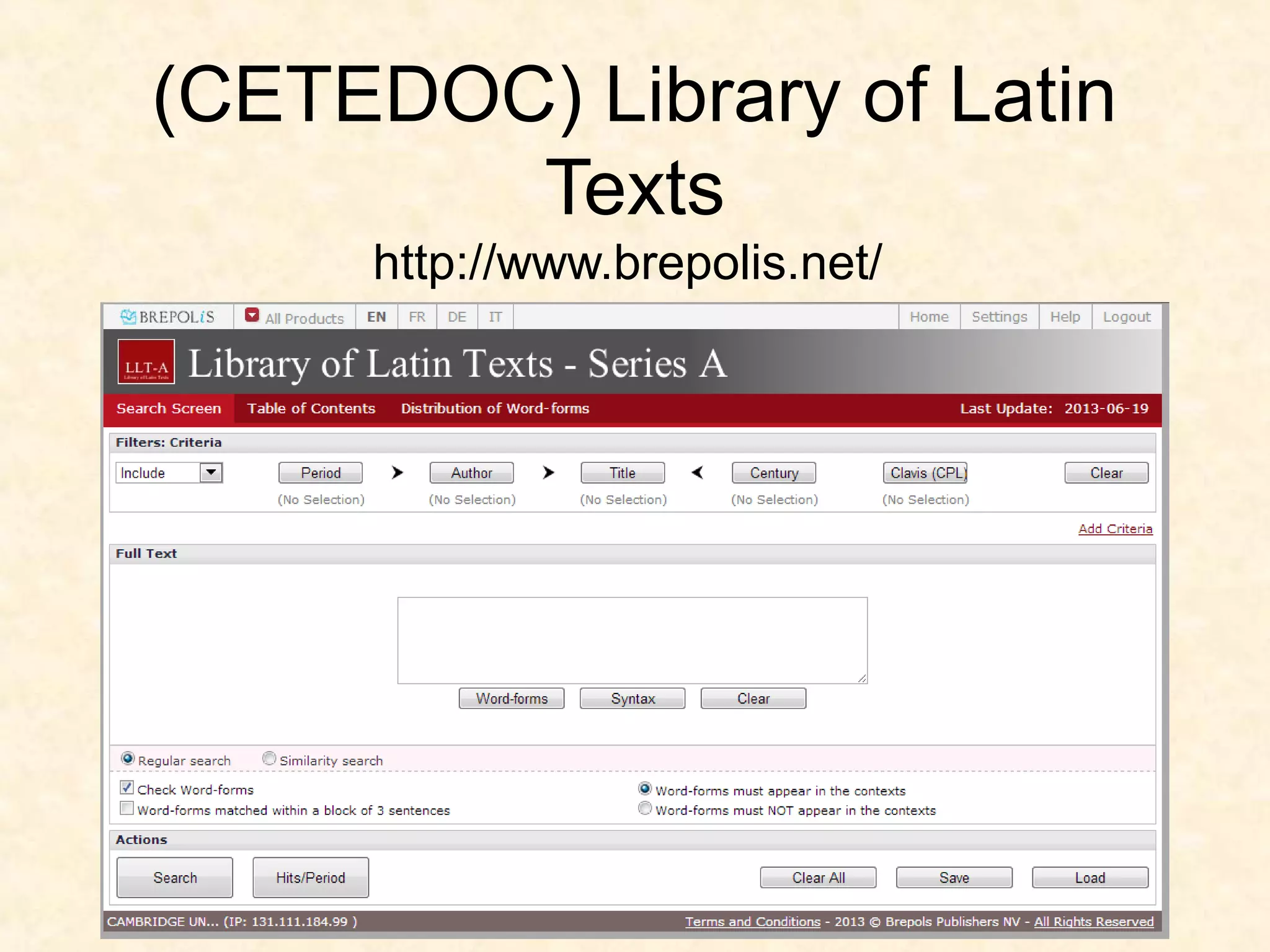Click the arrow between Author and Title
The height and width of the screenshot is (952, 1270).
click(548, 473)
